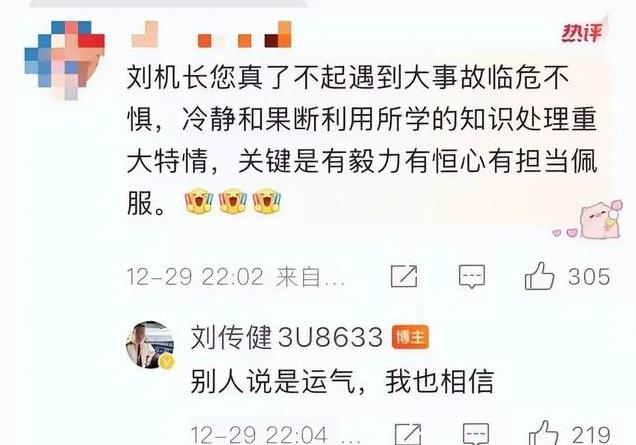Repost the top comment using the share icon
The image size is (636, 445).
404,276
